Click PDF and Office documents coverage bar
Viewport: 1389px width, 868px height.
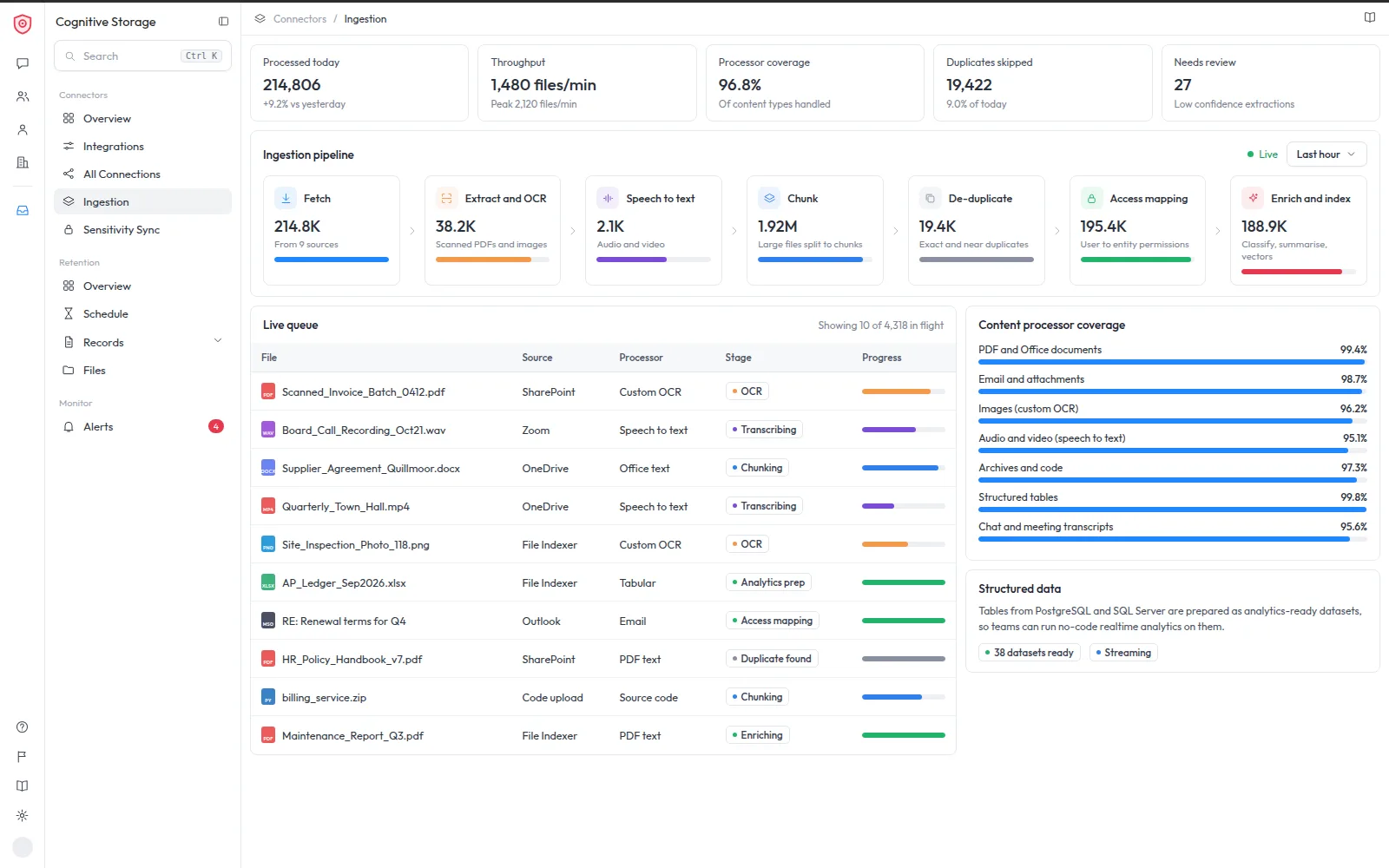[x=1172, y=362]
